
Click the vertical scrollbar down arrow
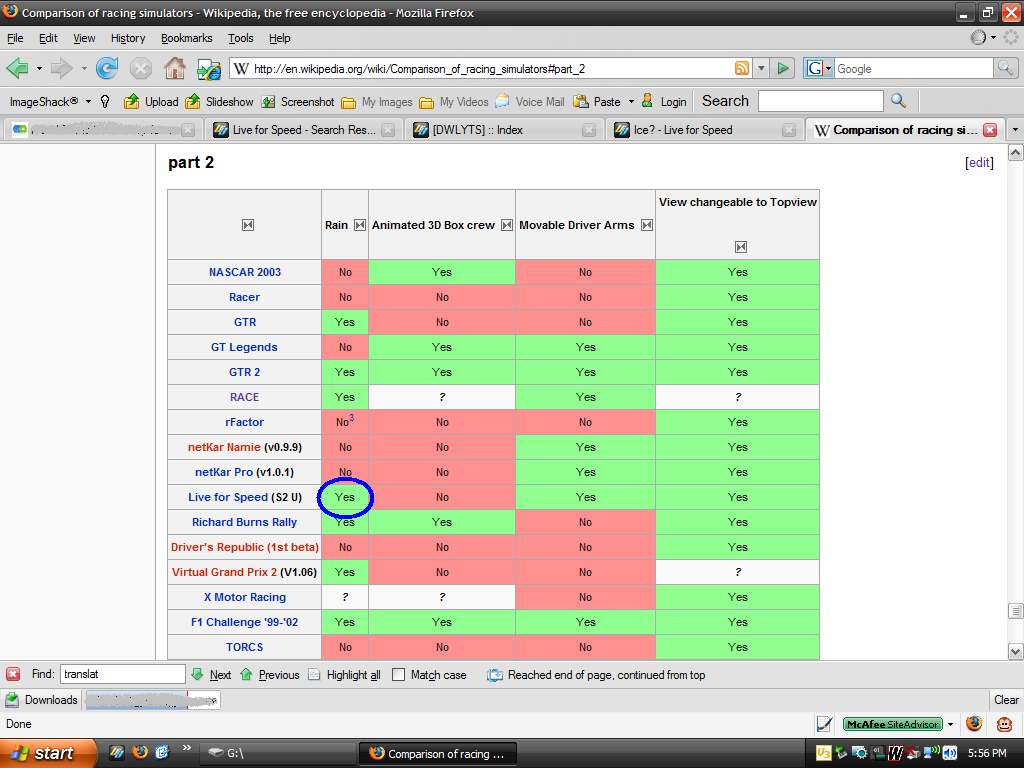1015,651
